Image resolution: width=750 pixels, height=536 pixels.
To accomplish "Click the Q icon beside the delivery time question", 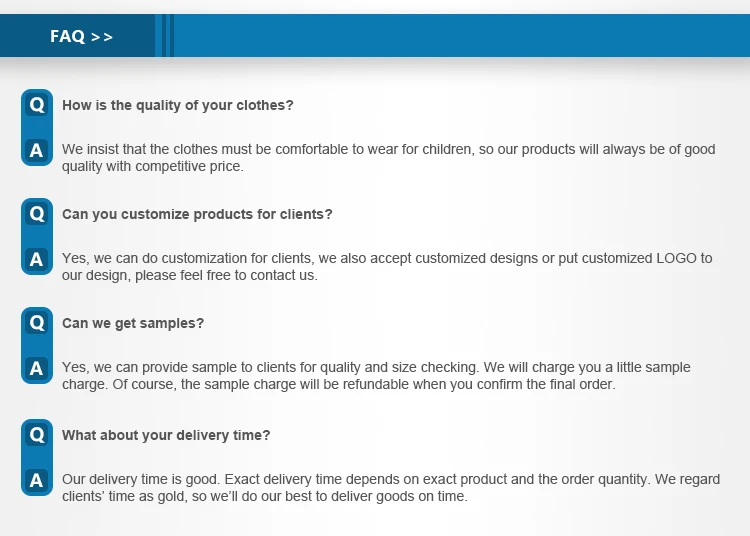I will (x=37, y=435).
